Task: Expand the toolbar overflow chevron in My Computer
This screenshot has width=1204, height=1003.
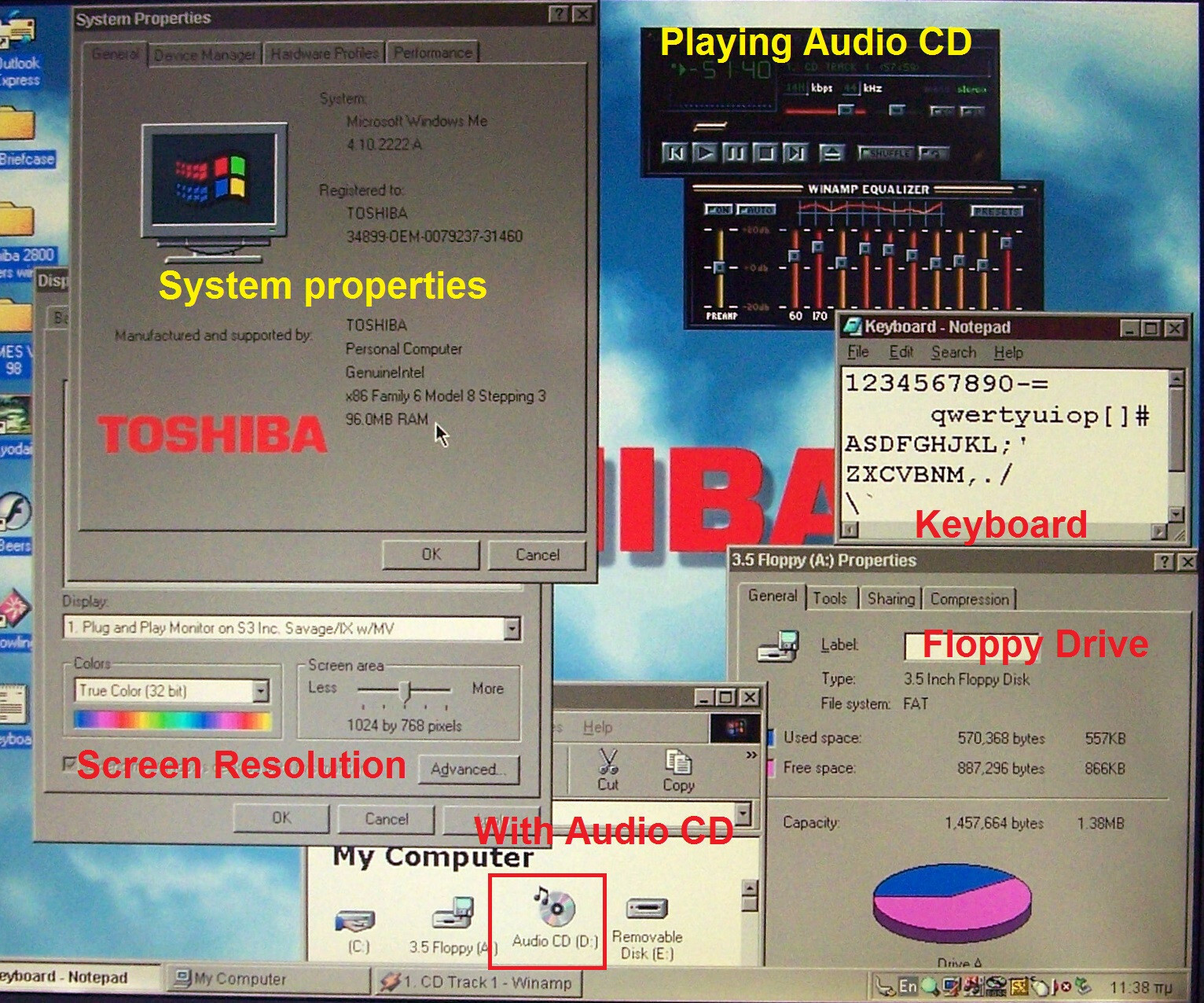Action: (x=751, y=755)
